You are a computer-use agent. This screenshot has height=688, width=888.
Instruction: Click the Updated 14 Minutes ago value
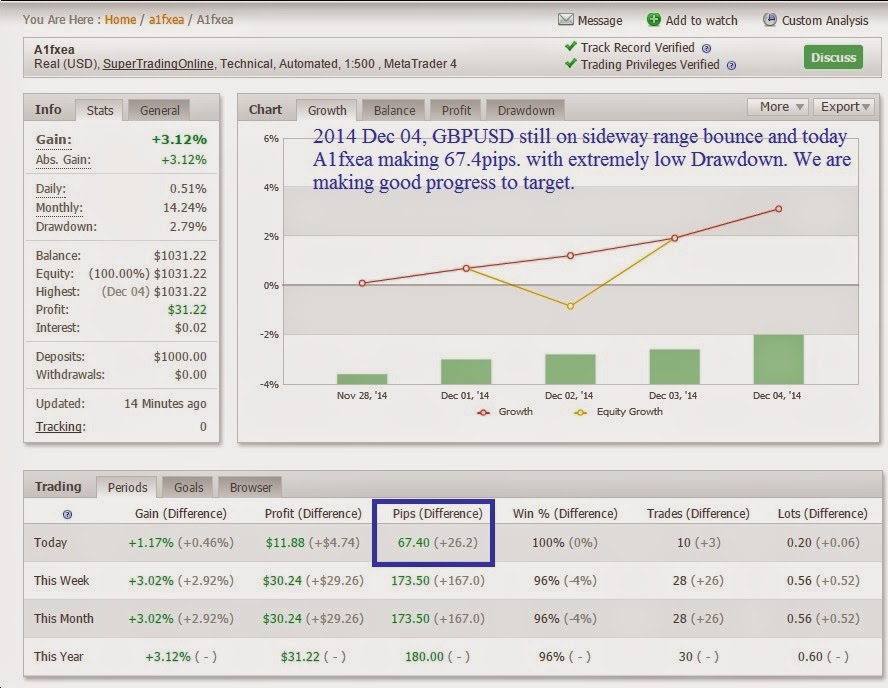point(165,404)
